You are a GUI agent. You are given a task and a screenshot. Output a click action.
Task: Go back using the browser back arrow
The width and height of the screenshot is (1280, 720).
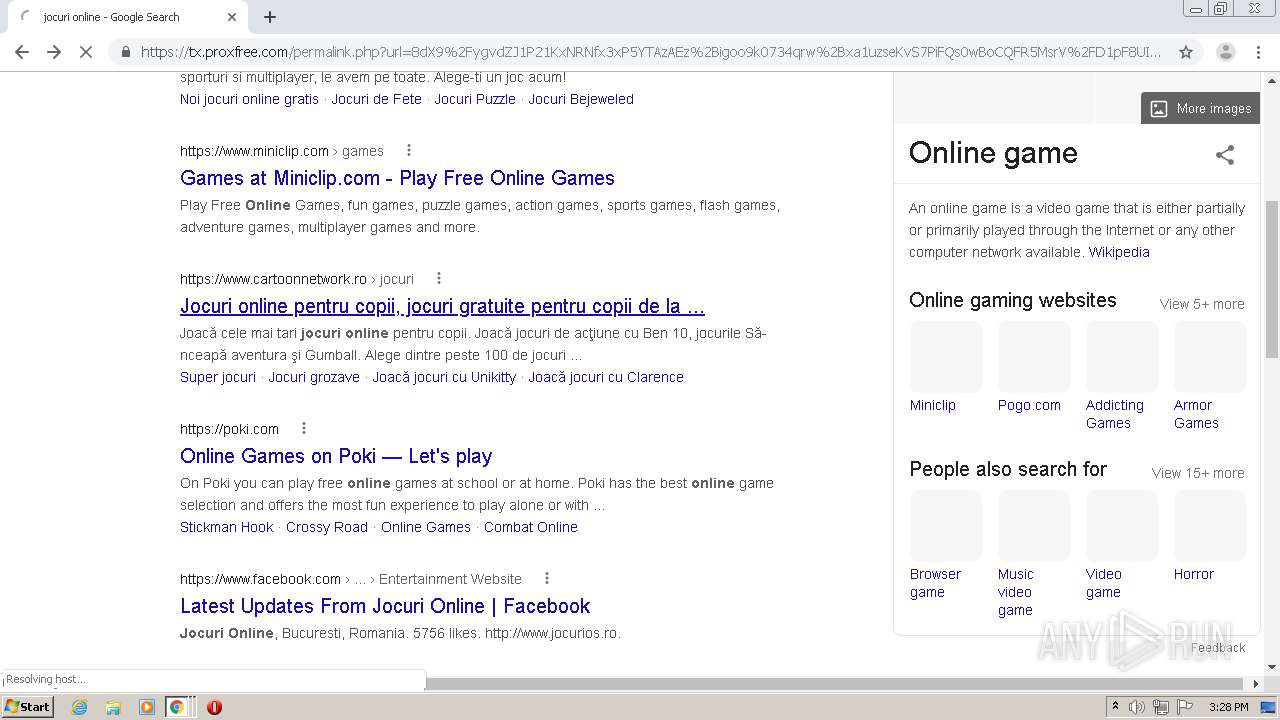point(22,52)
